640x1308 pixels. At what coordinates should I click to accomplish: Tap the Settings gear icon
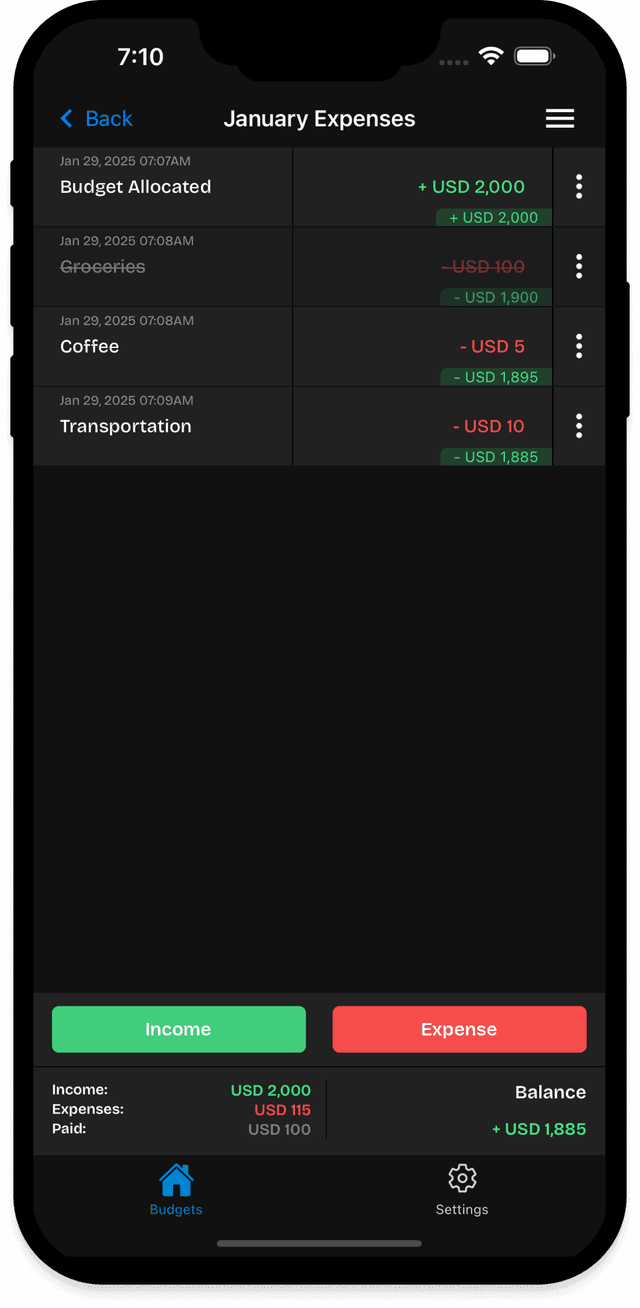[x=462, y=1179]
